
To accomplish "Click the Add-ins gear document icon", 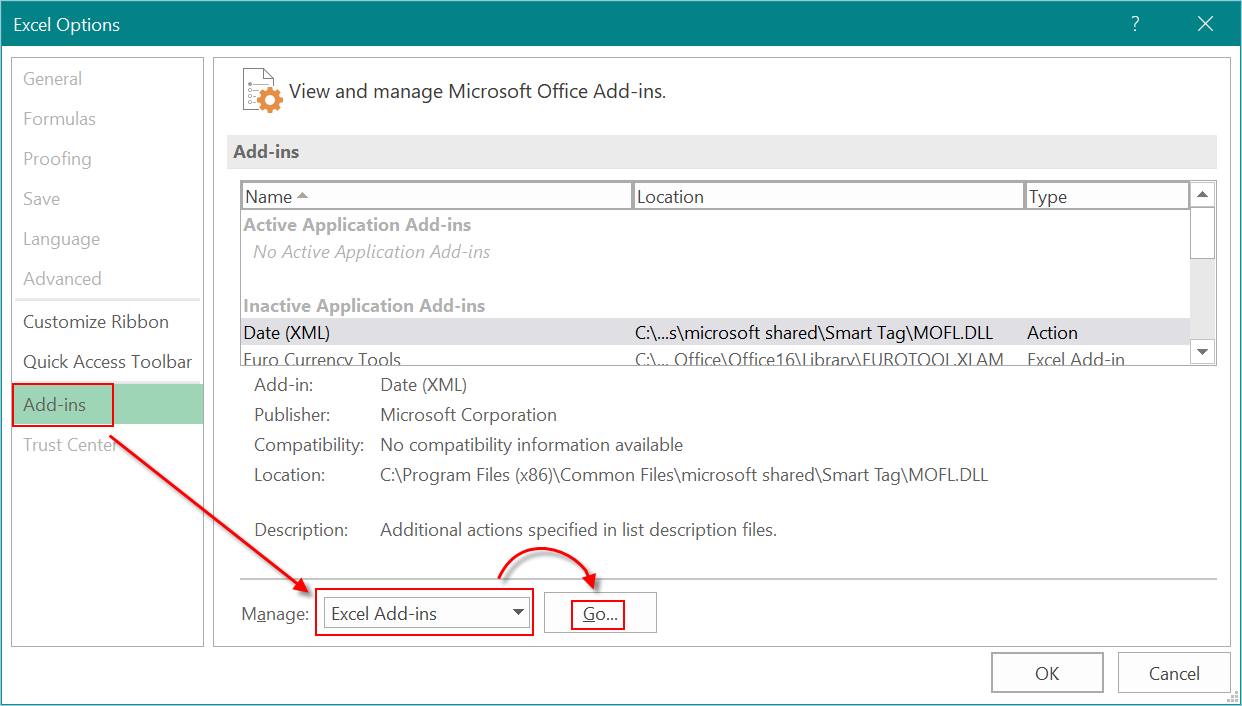I will point(262,91).
